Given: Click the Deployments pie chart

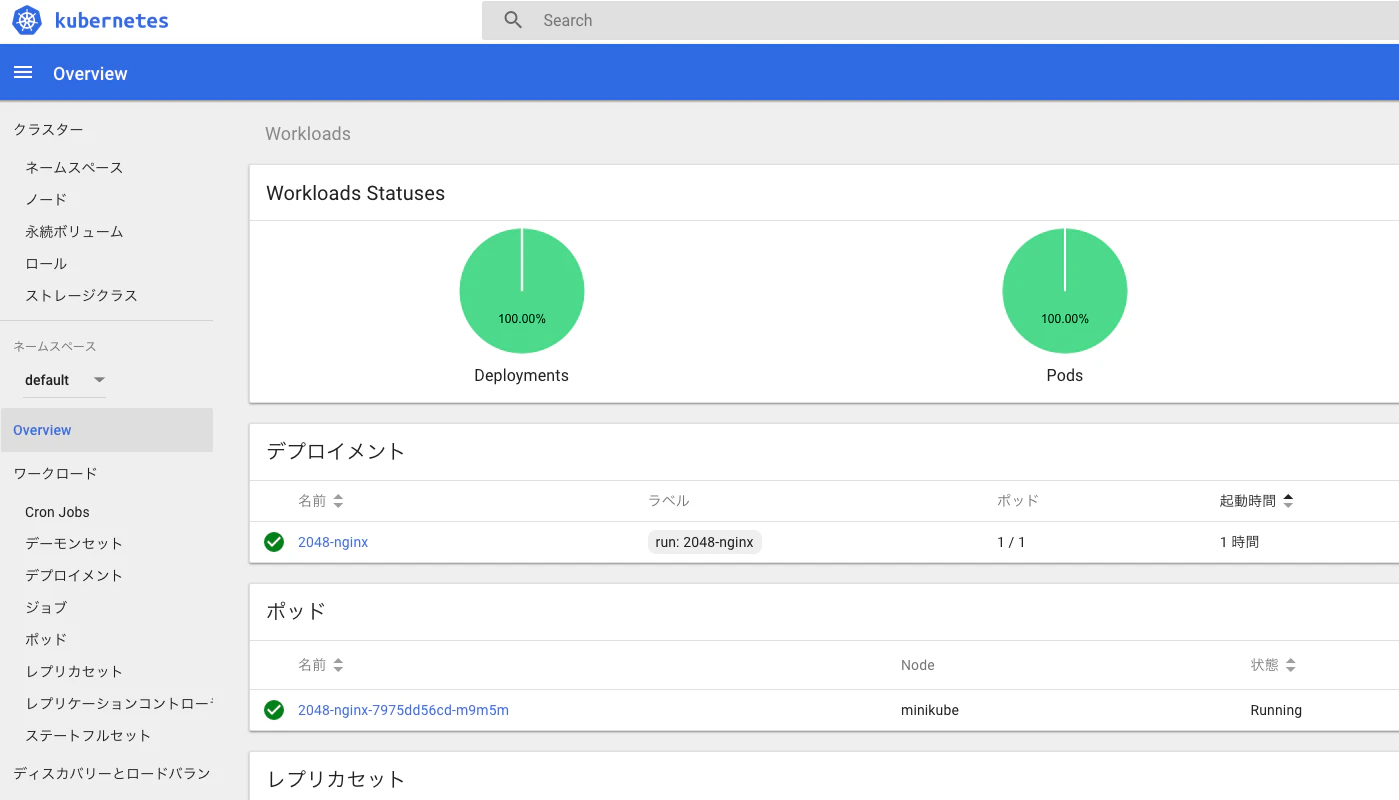Looking at the screenshot, I should click(x=522, y=290).
